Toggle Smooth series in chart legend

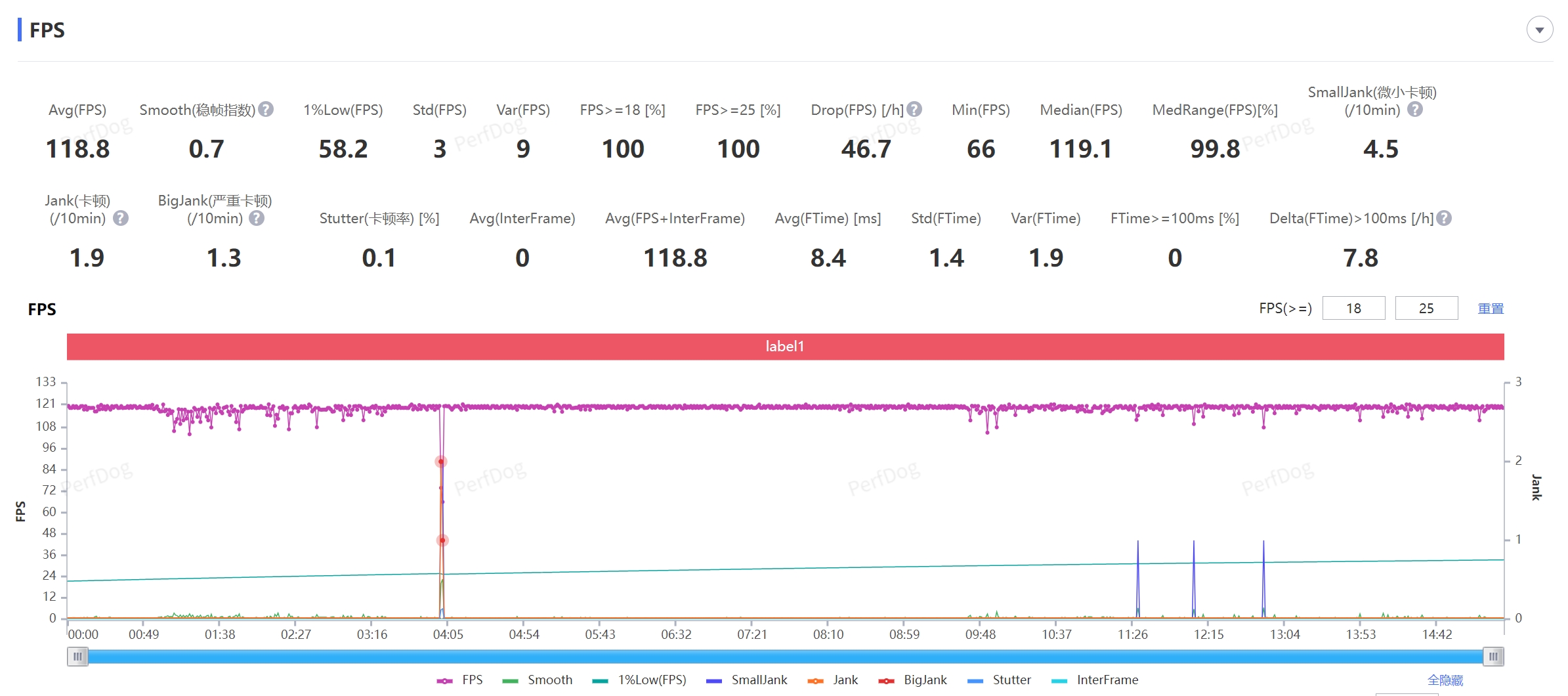click(538, 680)
